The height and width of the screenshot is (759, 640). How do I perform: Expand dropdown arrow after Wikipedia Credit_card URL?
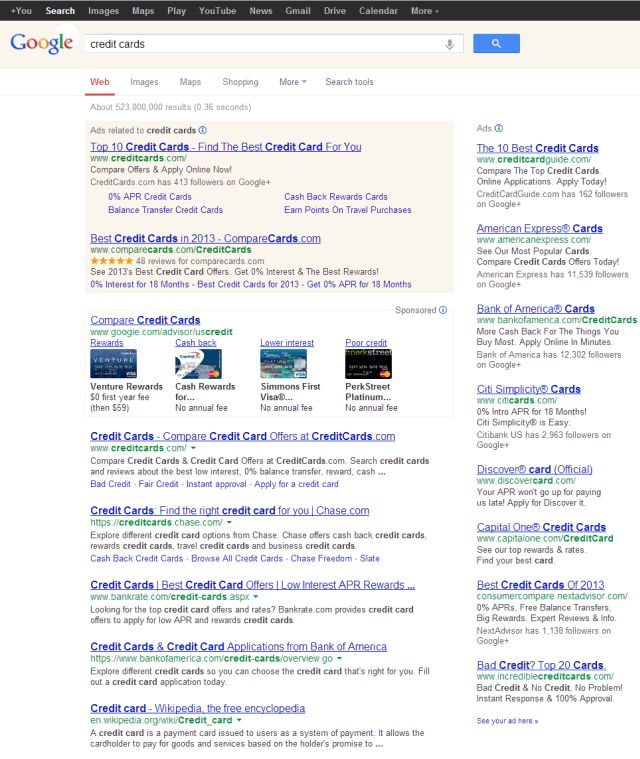click(239, 721)
